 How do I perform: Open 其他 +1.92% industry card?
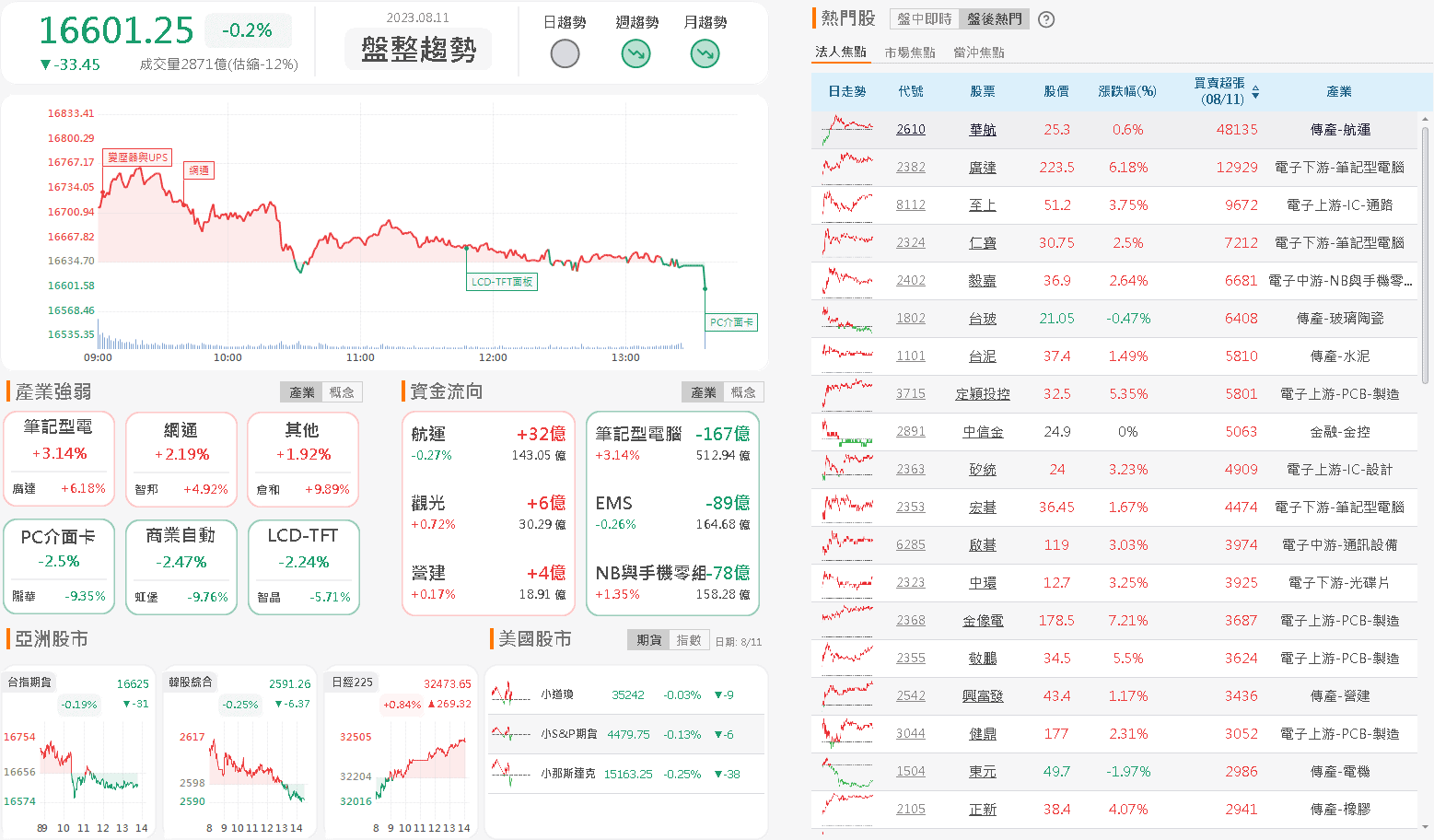click(x=303, y=459)
